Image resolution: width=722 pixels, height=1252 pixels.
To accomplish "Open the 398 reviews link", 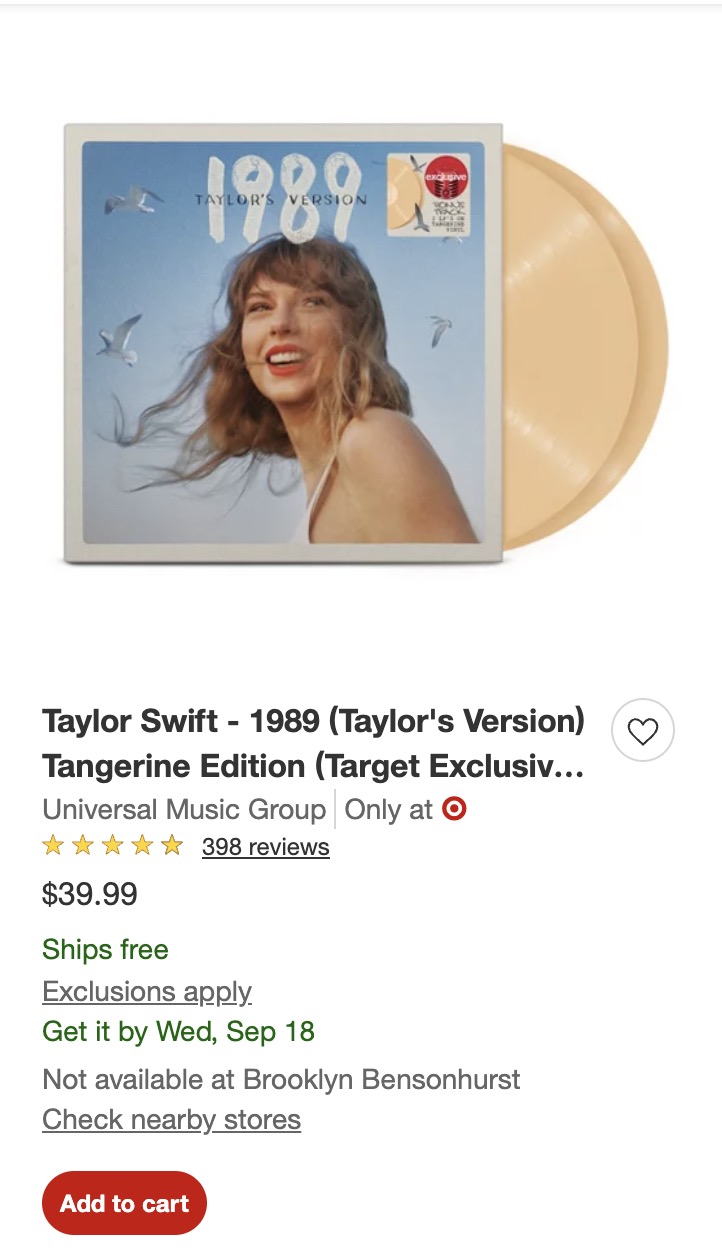I will 265,847.
